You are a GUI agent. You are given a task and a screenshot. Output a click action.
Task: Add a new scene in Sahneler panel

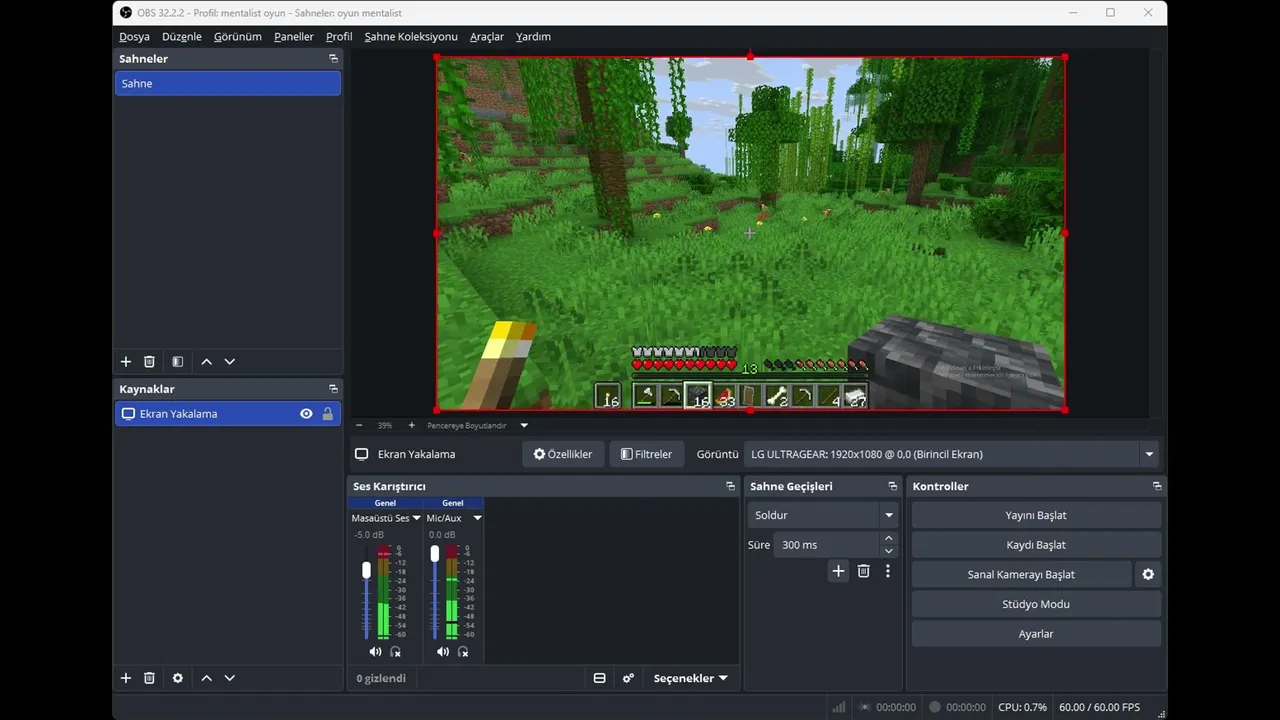pyautogui.click(x=126, y=362)
